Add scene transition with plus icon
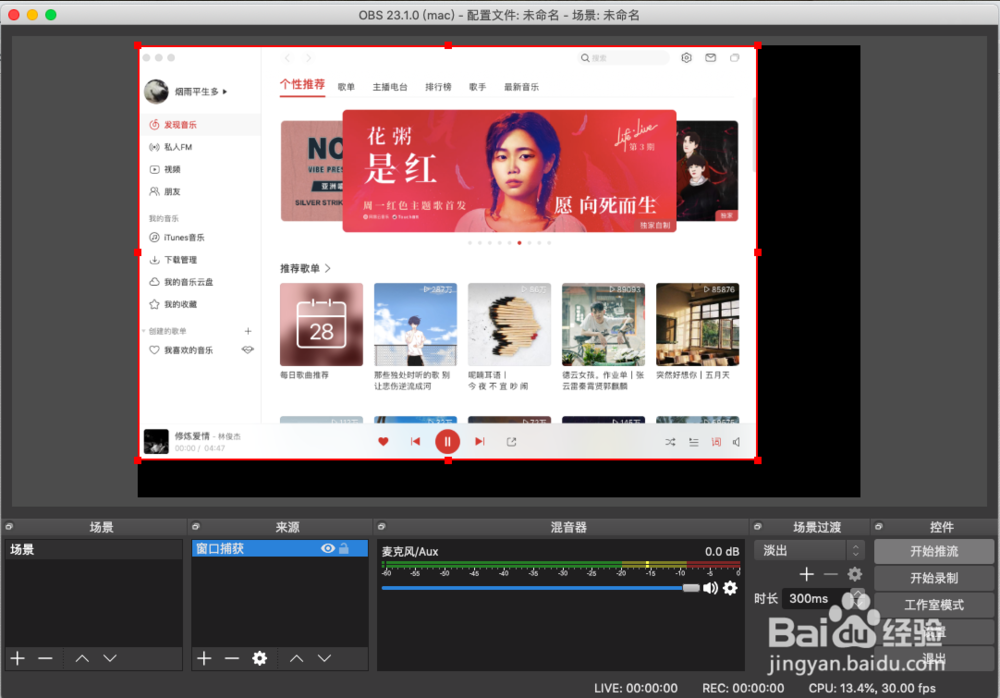 point(807,574)
